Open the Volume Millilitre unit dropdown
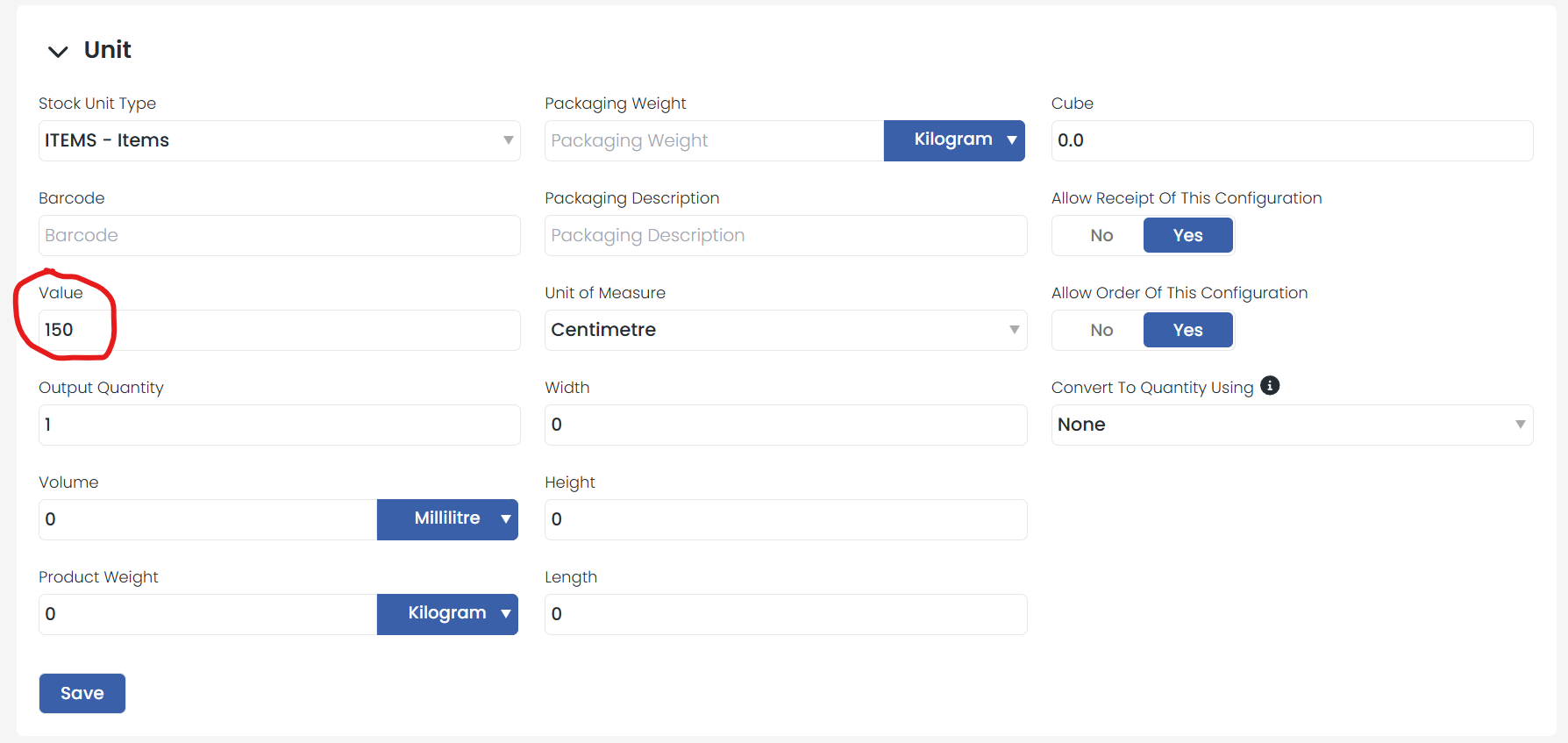 (447, 519)
